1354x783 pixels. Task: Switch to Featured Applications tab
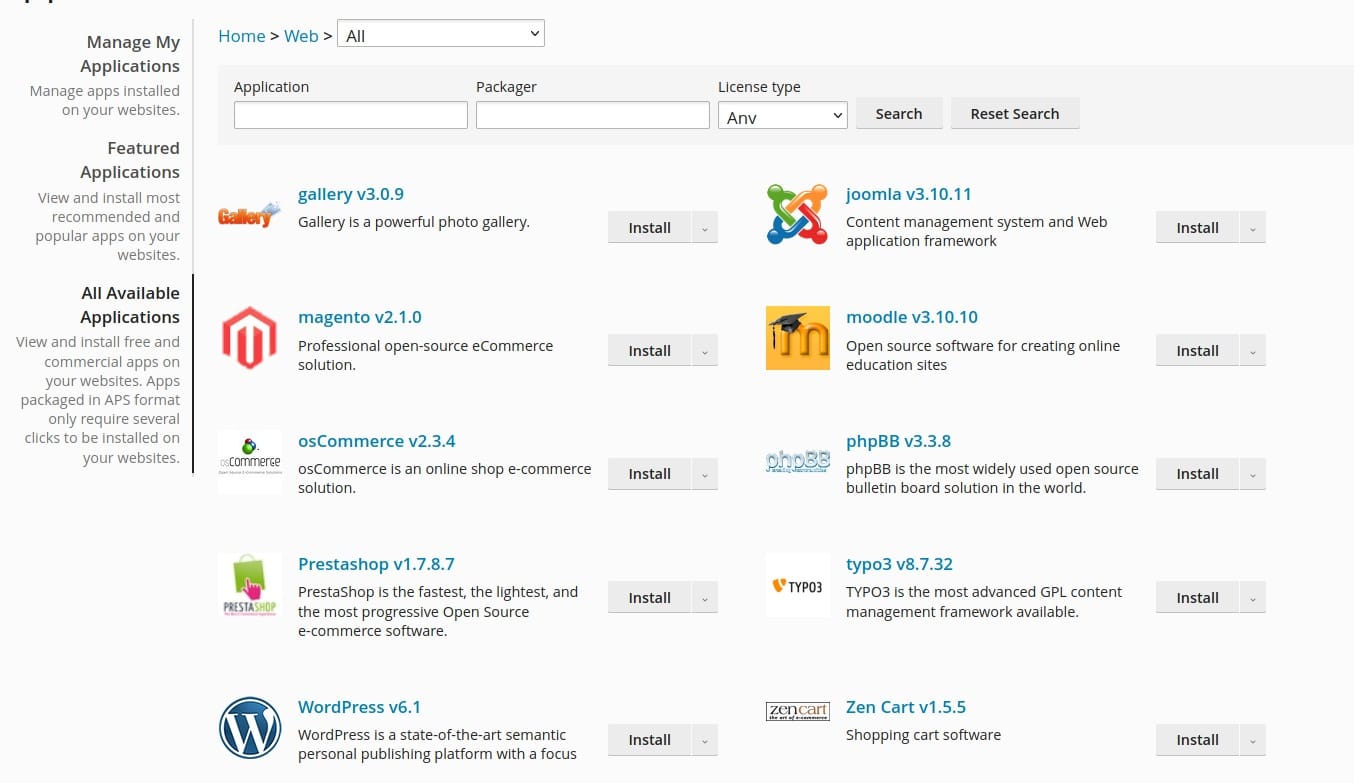coord(130,160)
